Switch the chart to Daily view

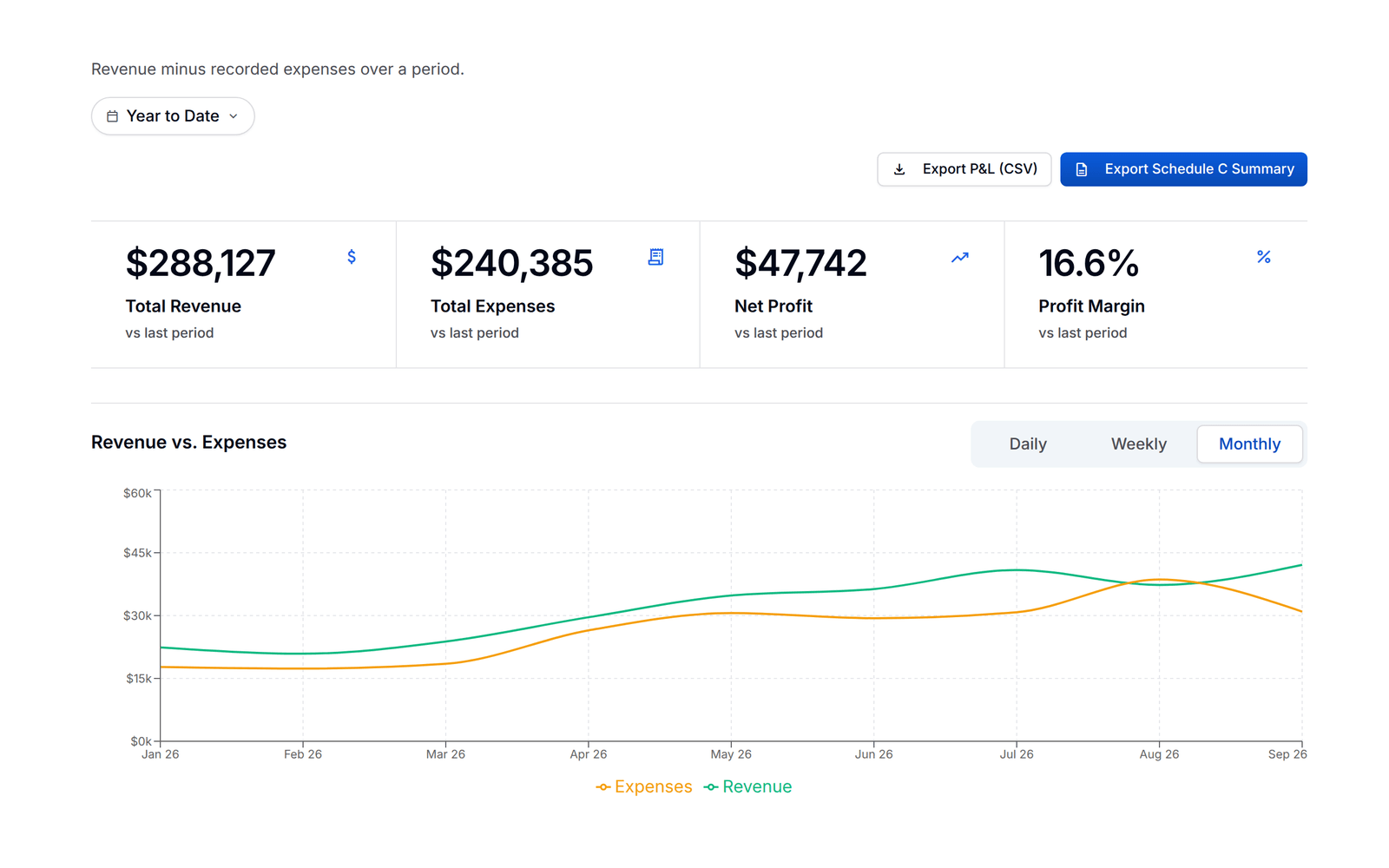pos(1028,444)
